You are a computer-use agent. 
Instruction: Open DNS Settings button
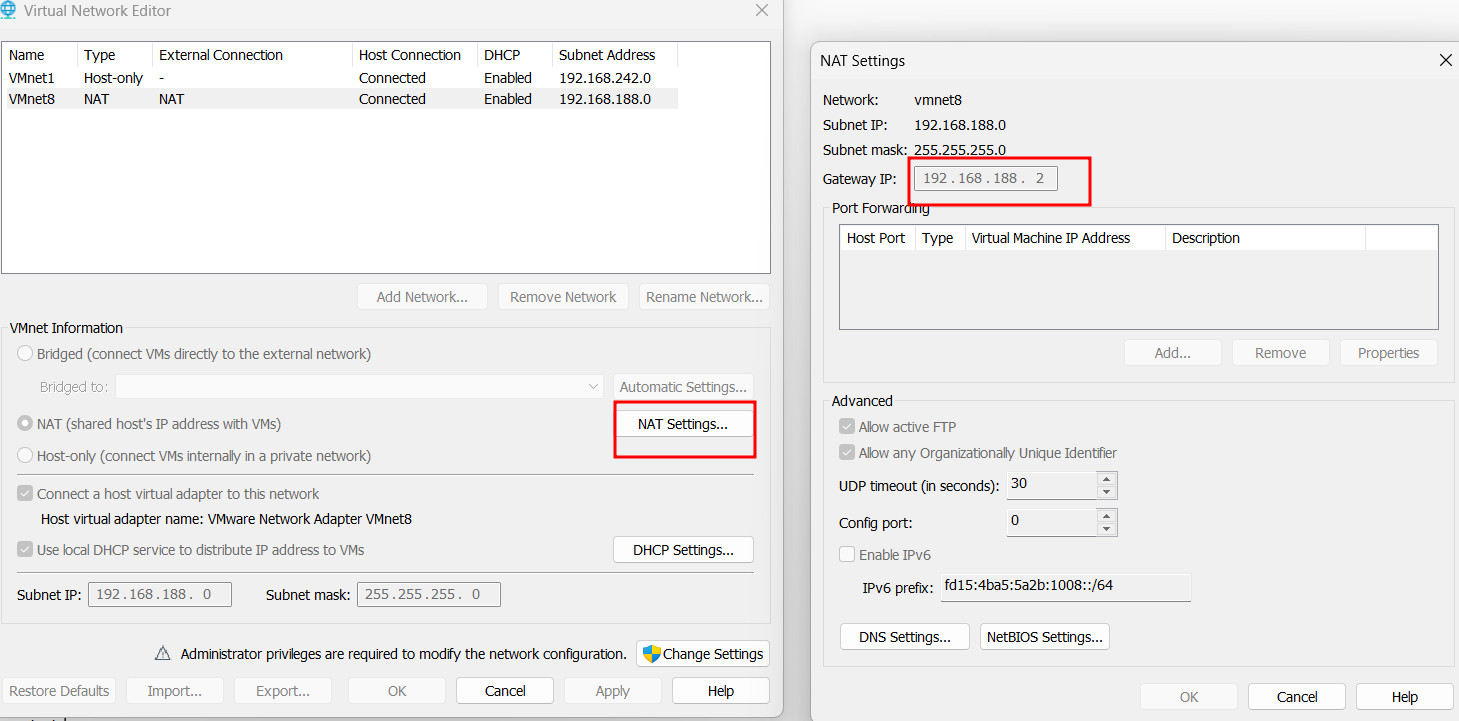pyautogui.click(x=905, y=637)
